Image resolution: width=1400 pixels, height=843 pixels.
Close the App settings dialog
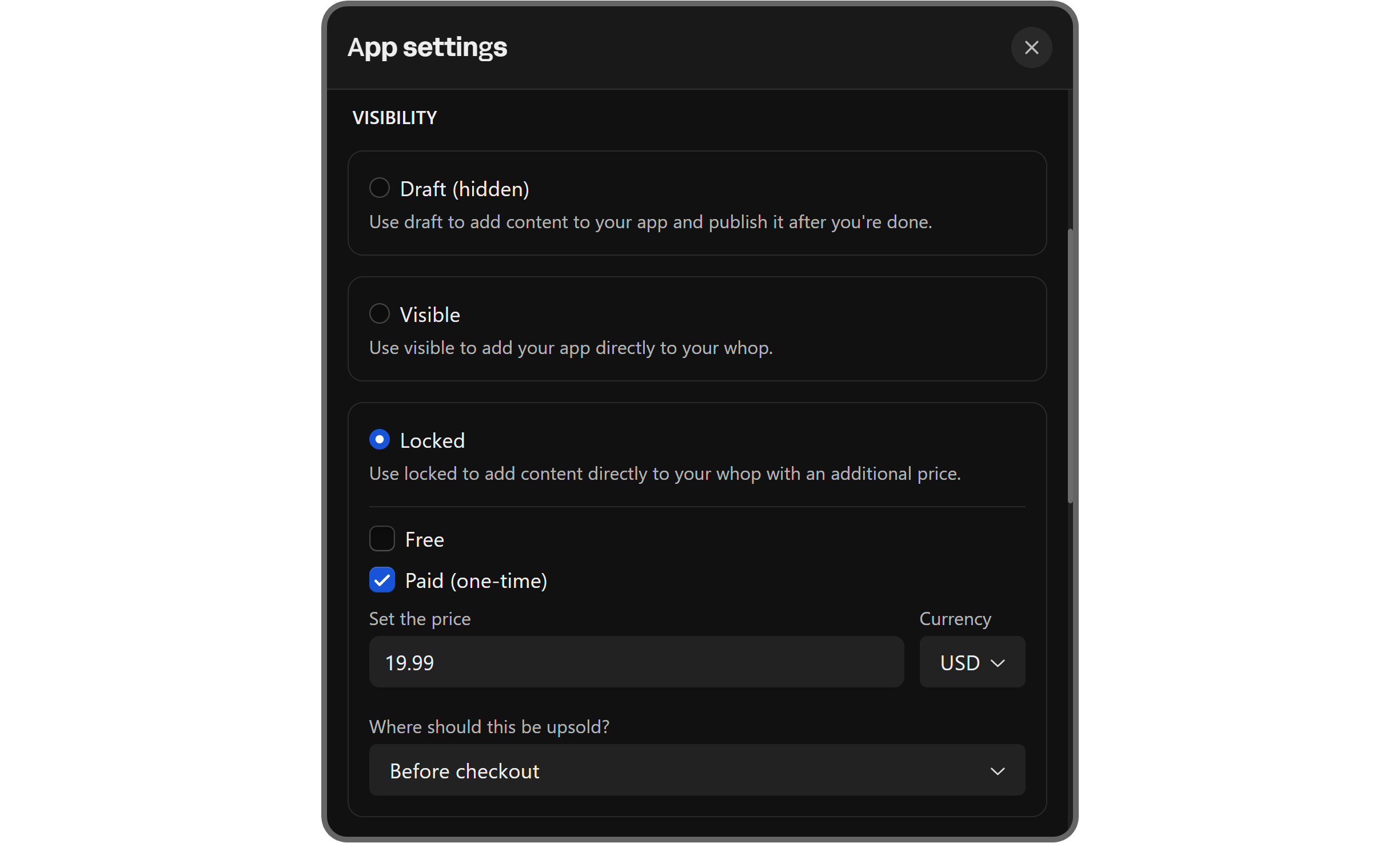point(1031,47)
